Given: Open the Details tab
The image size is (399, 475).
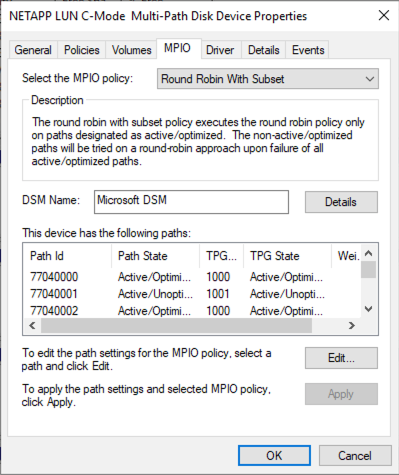Looking at the screenshot, I should click(264, 50).
